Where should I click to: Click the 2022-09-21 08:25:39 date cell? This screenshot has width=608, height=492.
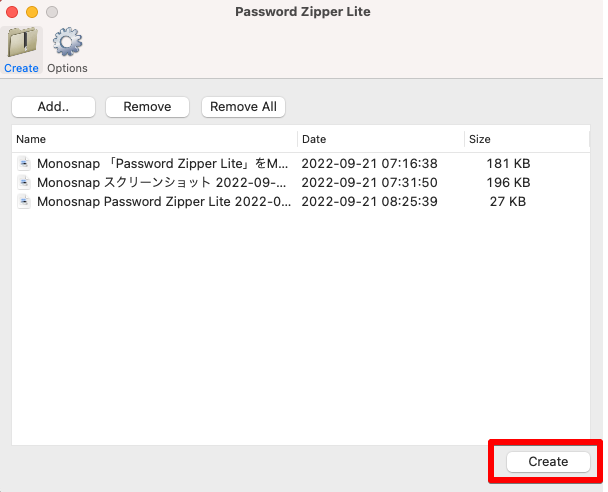click(x=370, y=202)
